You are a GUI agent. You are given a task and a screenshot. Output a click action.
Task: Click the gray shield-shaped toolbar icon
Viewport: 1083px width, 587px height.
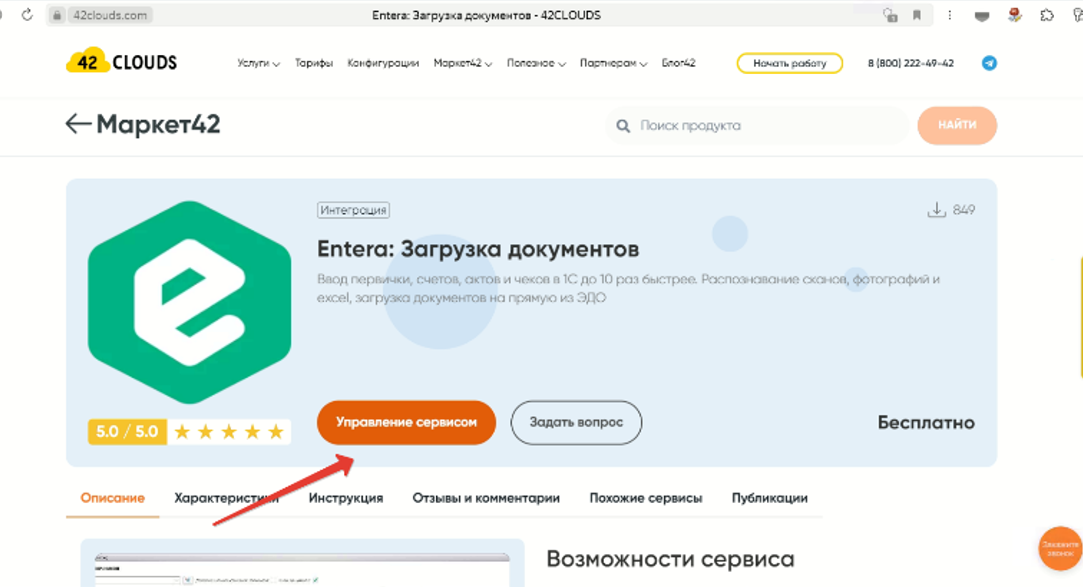point(981,16)
